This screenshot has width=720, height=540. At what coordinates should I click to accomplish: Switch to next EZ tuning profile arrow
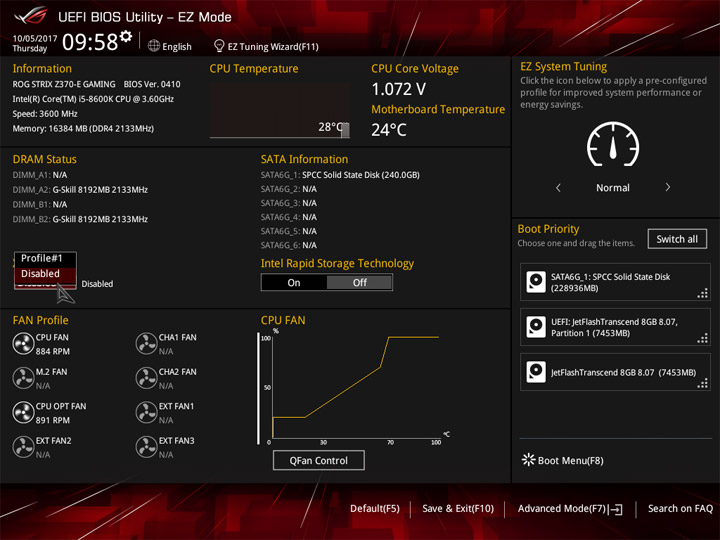pyautogui.click(x=668, y=187)
